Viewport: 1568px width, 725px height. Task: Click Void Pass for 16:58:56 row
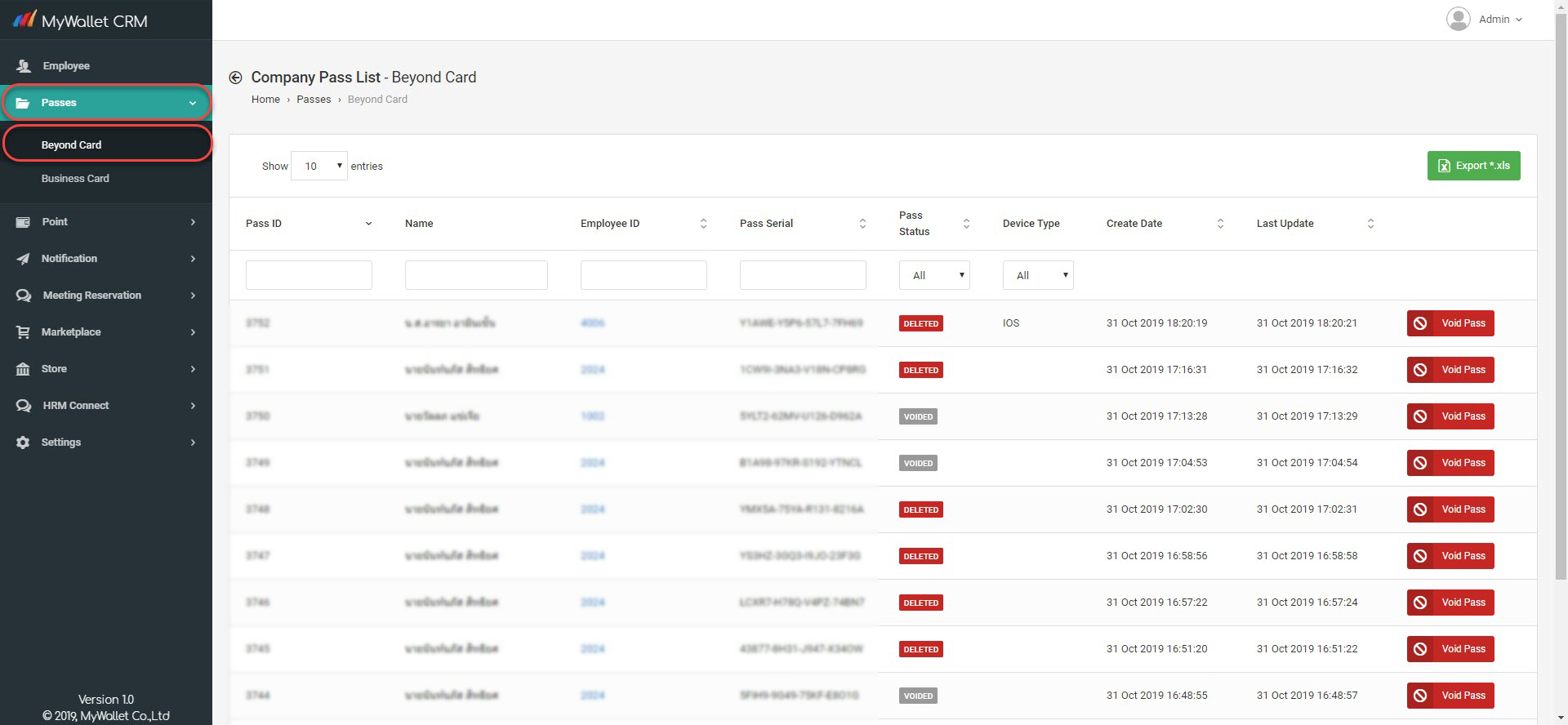[x=1450, y=556]
